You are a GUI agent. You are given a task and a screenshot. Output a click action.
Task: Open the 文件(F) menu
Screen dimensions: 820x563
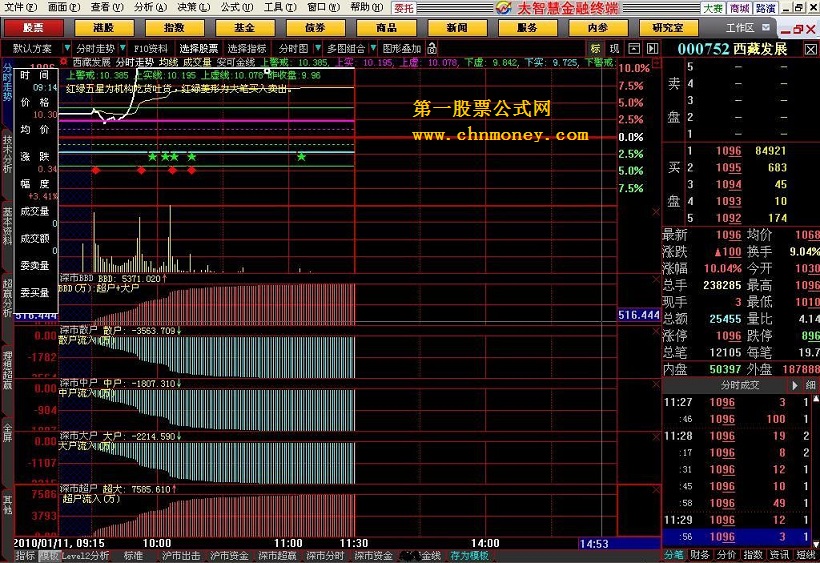[x=21, y=7]
